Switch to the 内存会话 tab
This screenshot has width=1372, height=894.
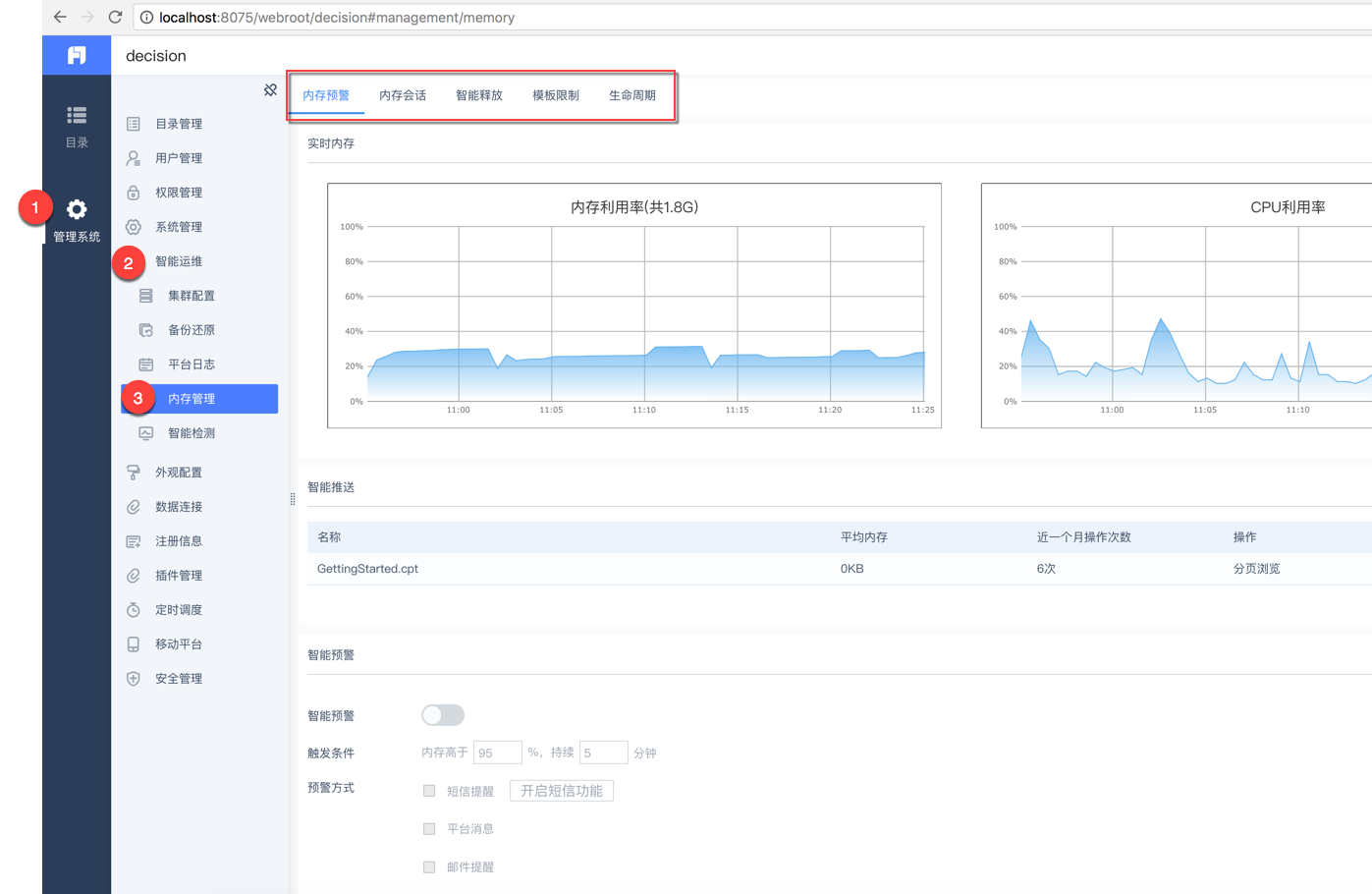(403, 95)
